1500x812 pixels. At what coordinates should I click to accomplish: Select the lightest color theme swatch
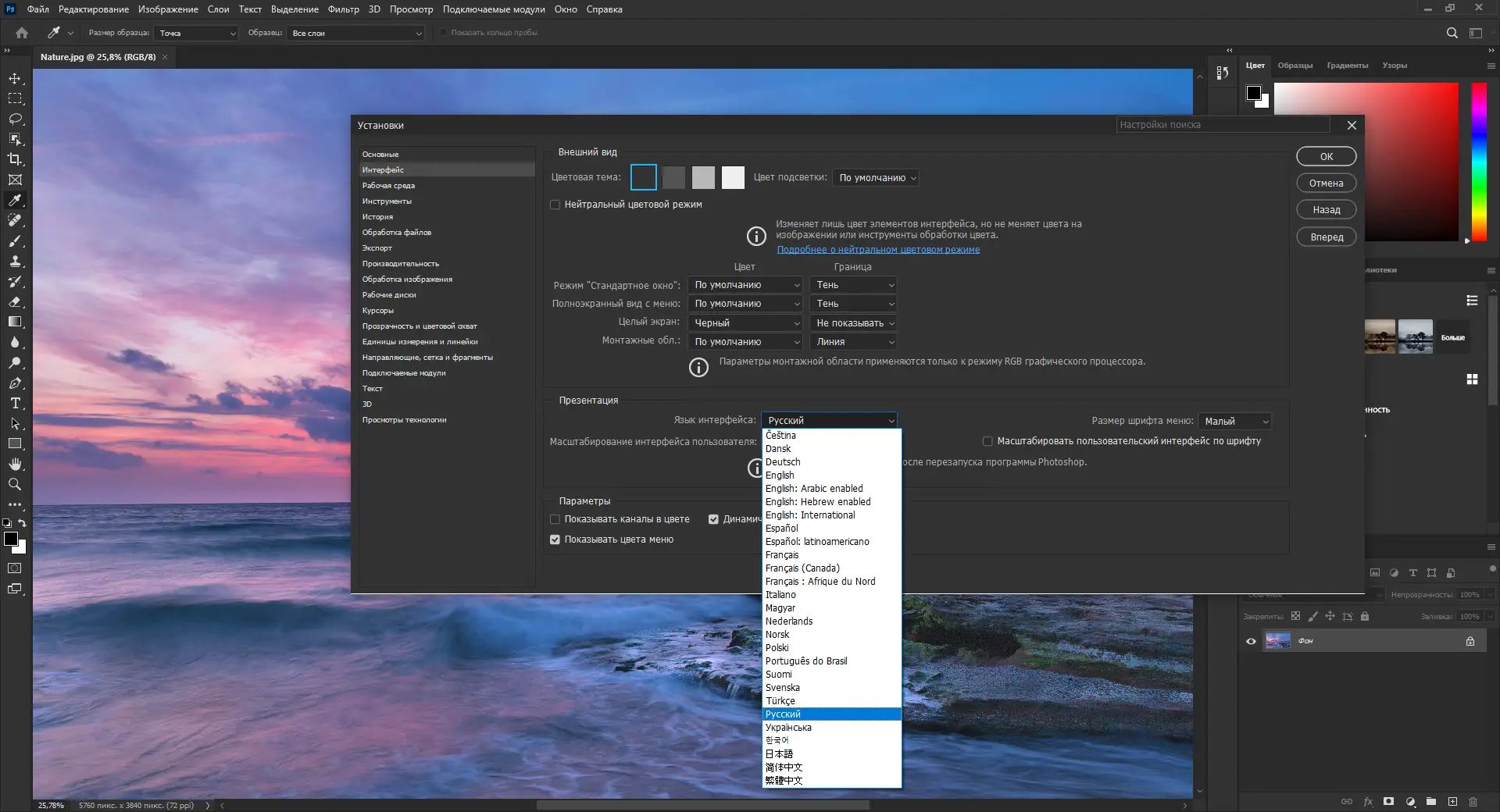tap(733, 178)
